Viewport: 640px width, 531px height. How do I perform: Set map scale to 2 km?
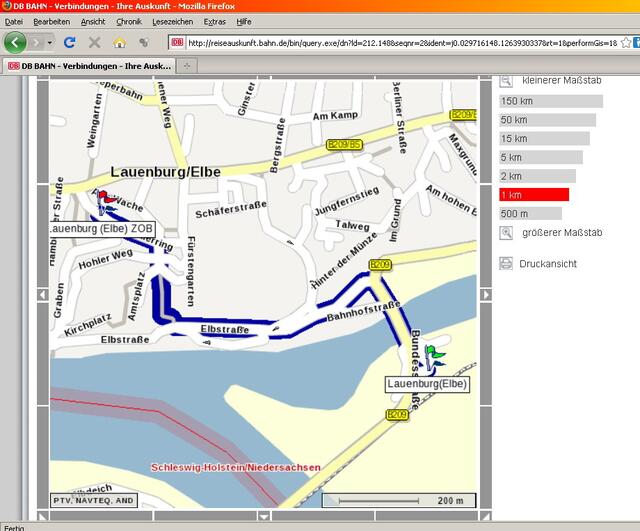point(538,176)
